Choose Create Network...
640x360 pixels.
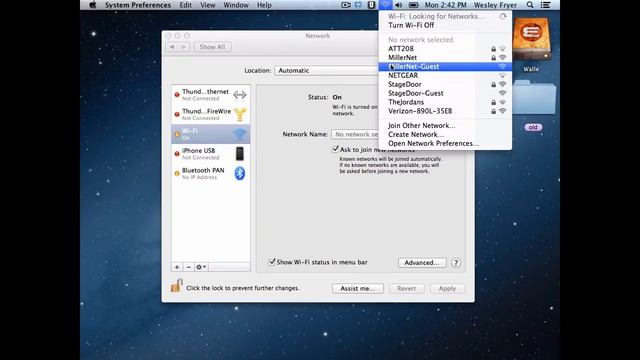(445, 134)
